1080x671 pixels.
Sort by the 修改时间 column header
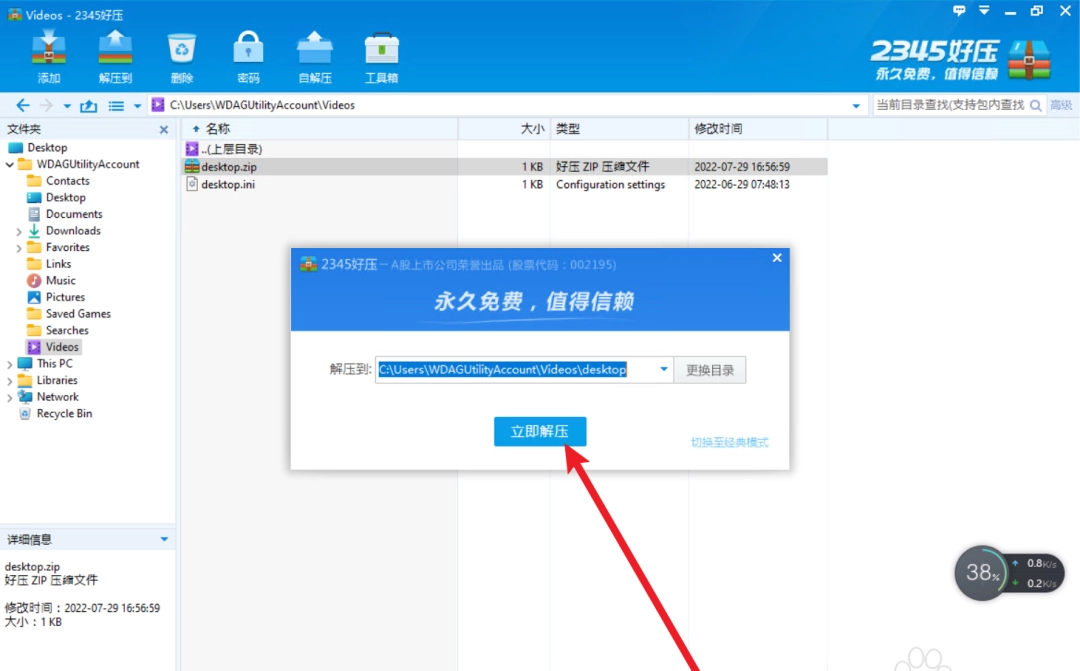click(758, 129)
